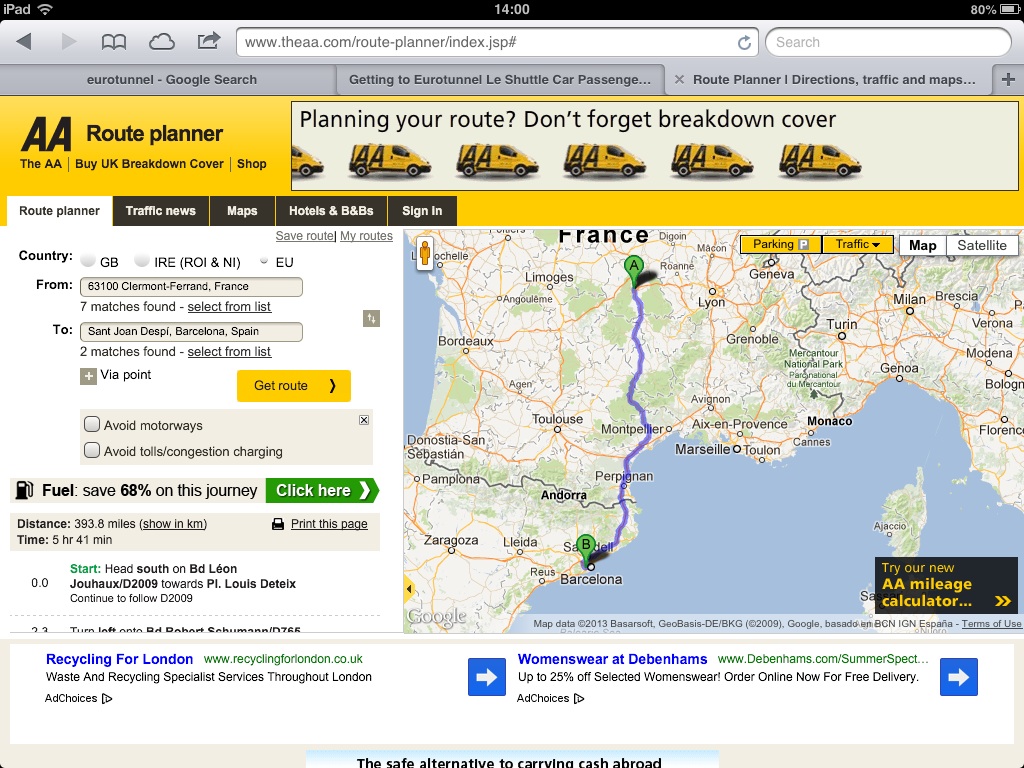Select the IRE (ROI & NI) radio
The width and height of the screenshot is (1024, 768).
[142, 261]
